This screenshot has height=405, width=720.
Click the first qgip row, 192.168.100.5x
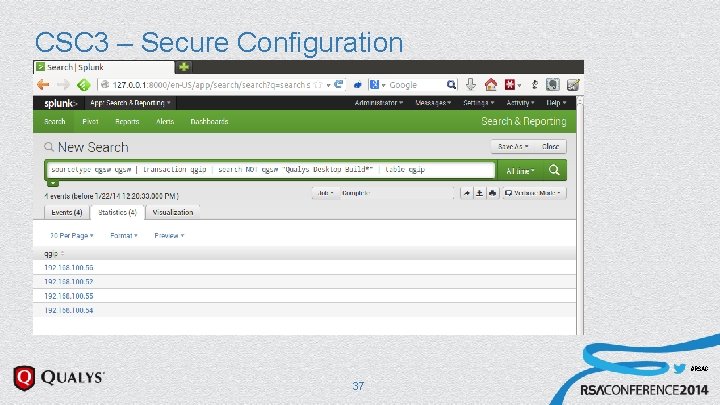304,267
